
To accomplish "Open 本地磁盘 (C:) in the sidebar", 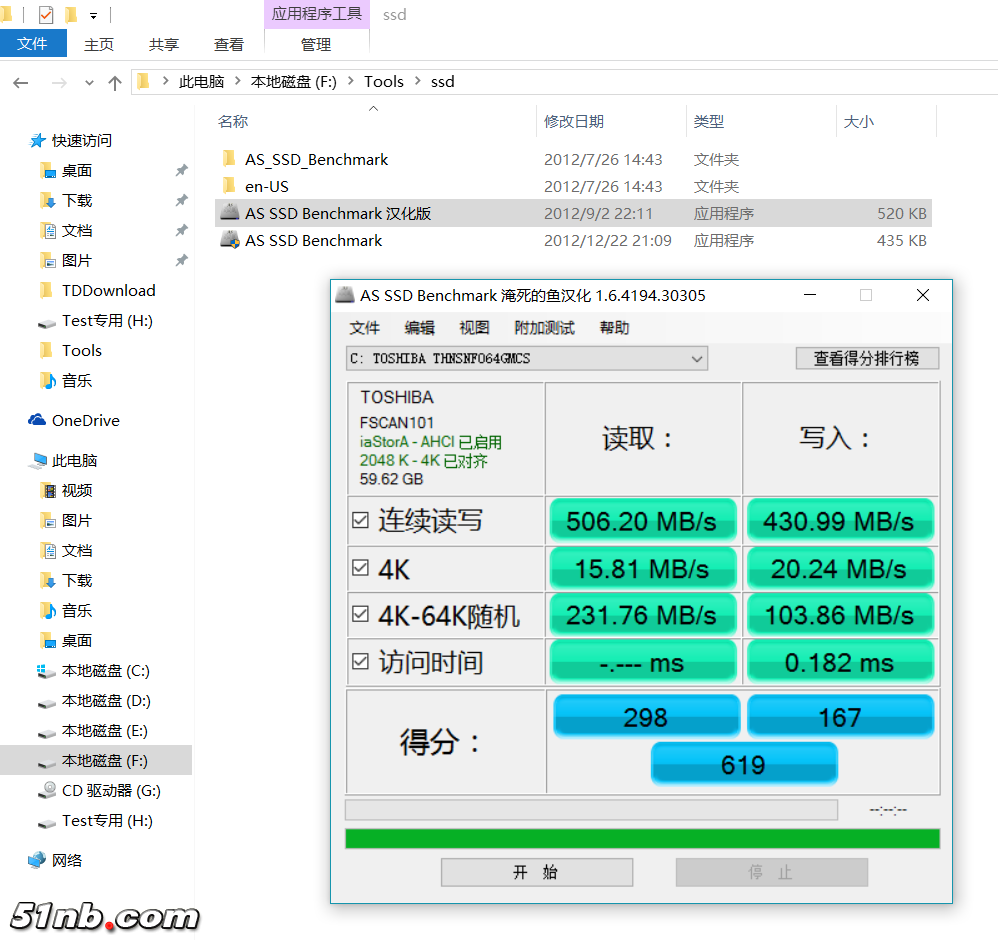I will point(105,670).
